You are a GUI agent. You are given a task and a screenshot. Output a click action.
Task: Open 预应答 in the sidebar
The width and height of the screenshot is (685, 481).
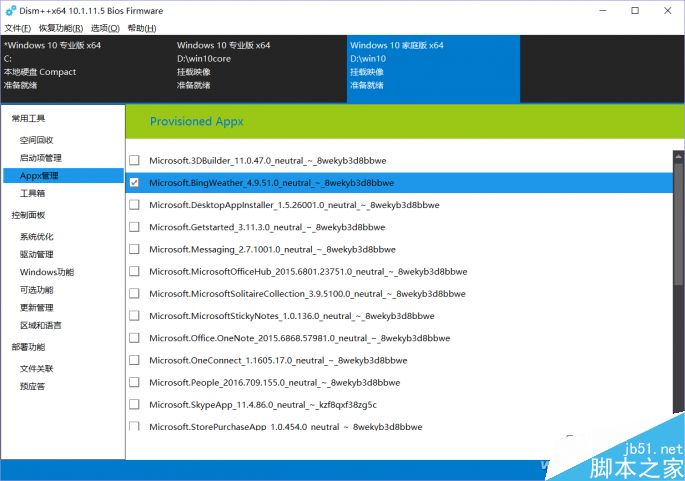pyautogui.click(x=32, y=386)
